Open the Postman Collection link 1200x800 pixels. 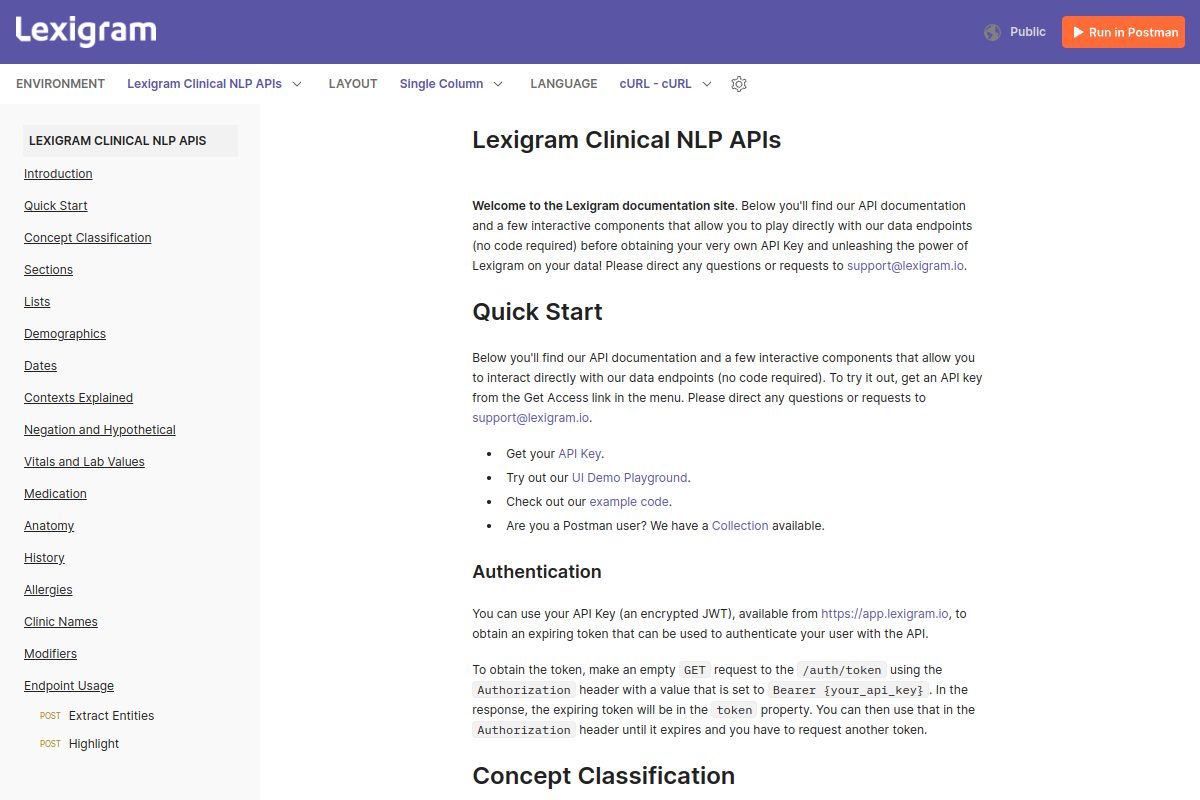click(x=740, y=526)
